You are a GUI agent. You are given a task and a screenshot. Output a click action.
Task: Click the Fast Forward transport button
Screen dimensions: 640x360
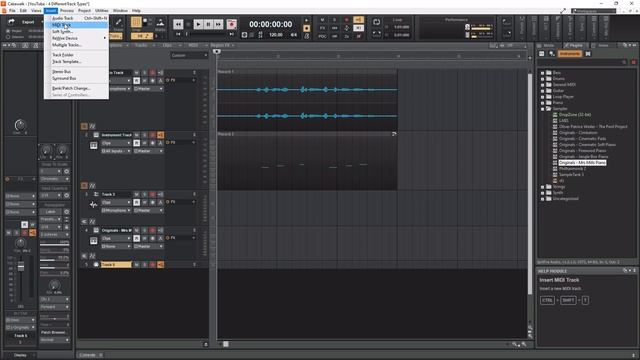(218, 24)
